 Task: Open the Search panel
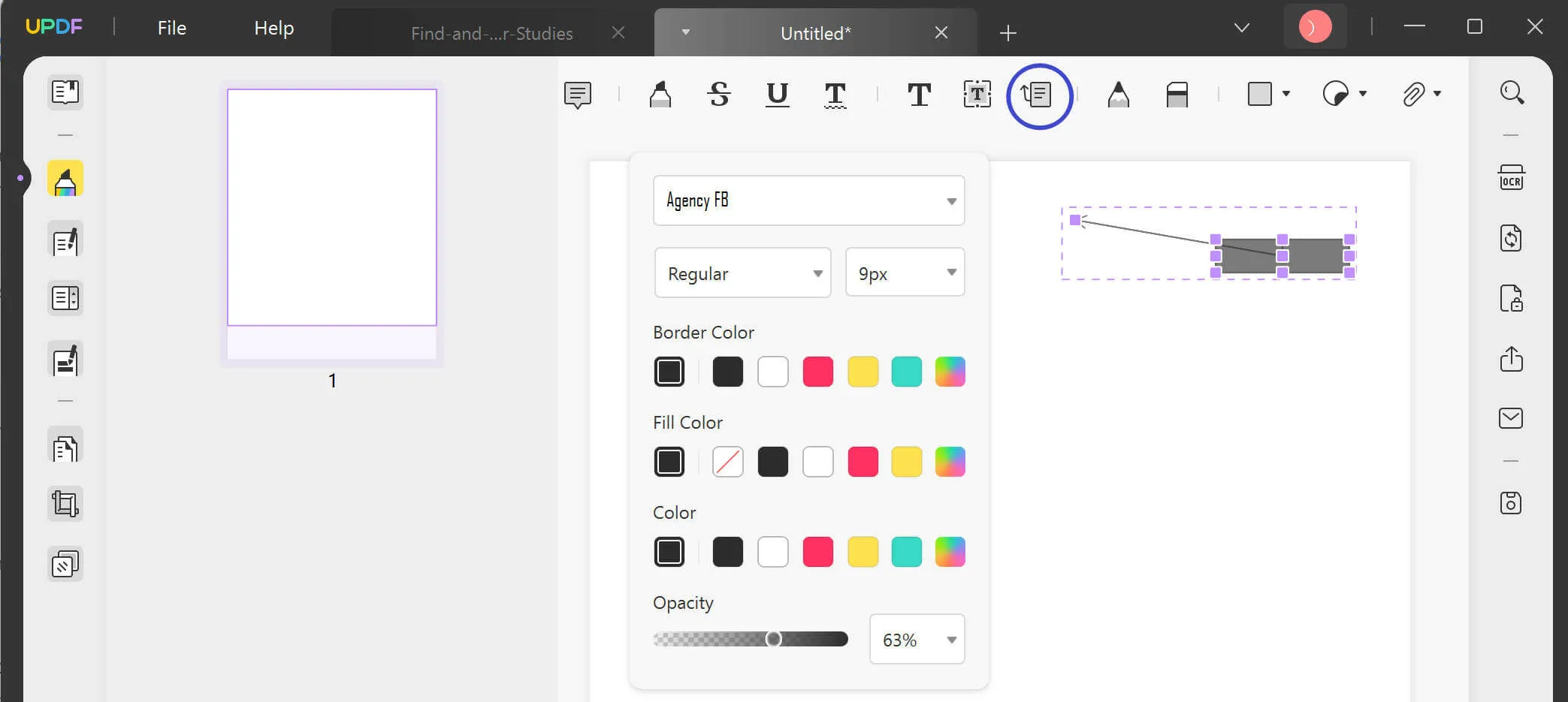point(1512,92)
